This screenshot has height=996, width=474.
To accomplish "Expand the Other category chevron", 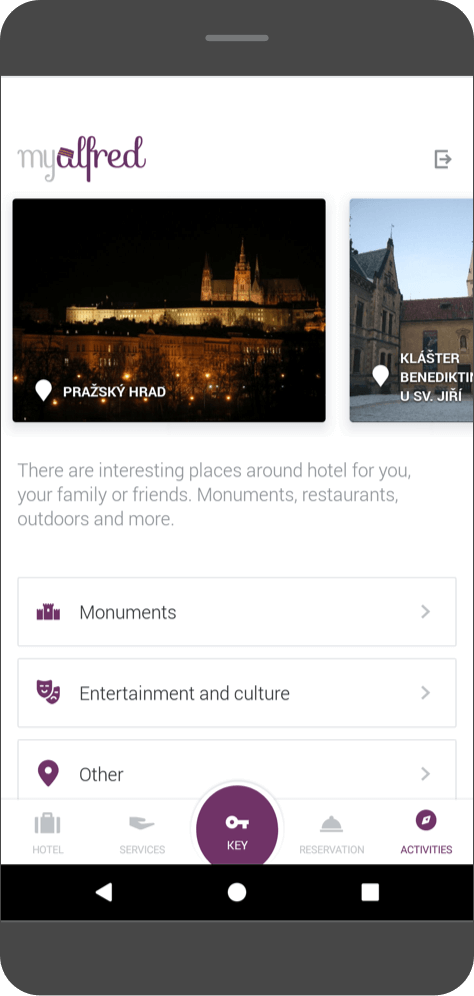I will pyautogui.click(x=426, y=774).
